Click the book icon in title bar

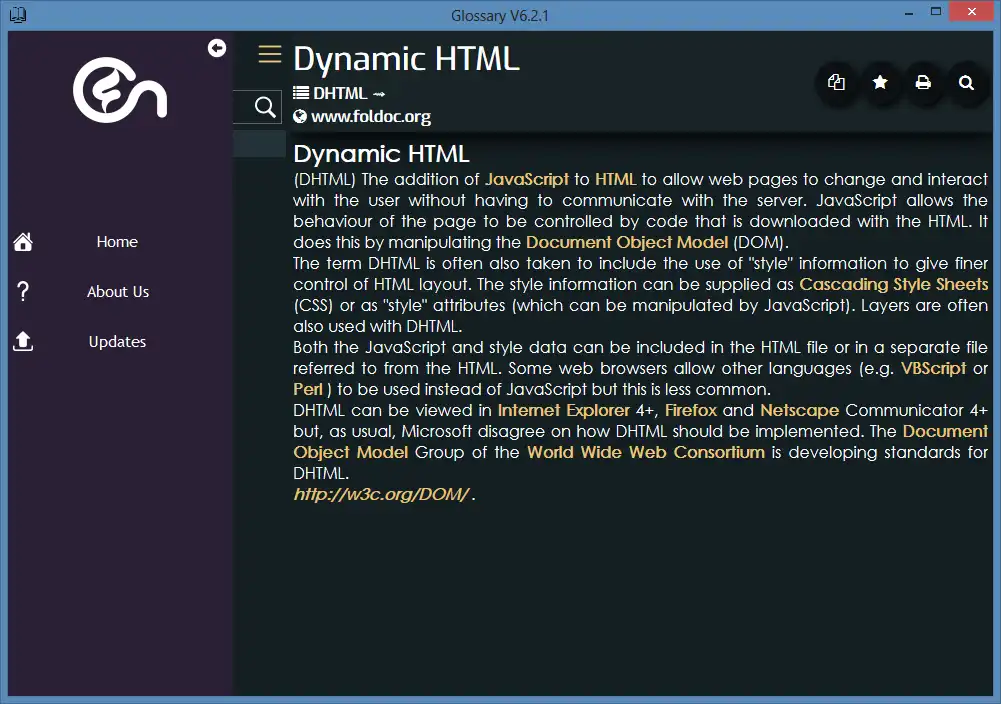(x=18, y=15)
